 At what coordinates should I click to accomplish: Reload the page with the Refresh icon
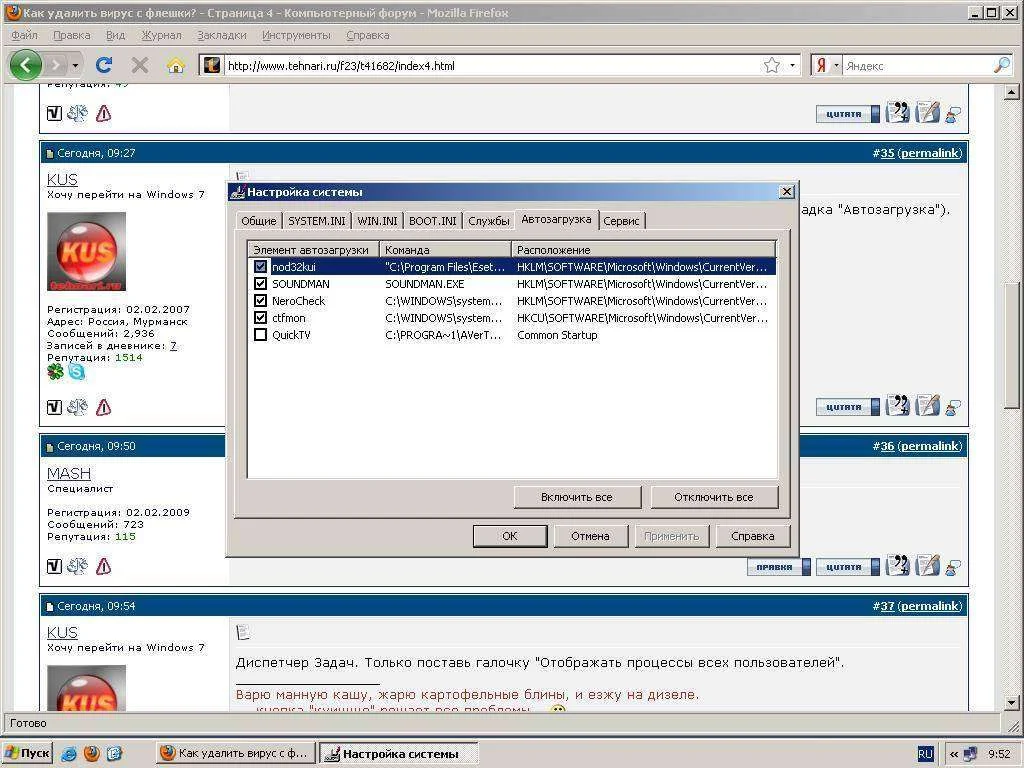104,65
